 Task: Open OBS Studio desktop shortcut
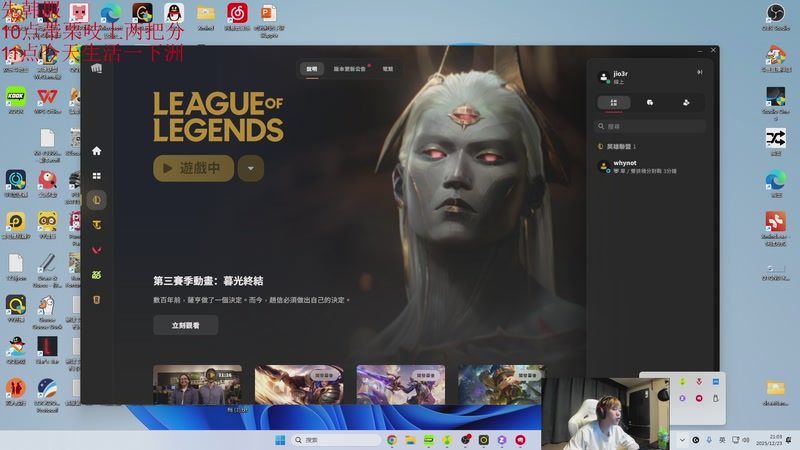(776, 16)
